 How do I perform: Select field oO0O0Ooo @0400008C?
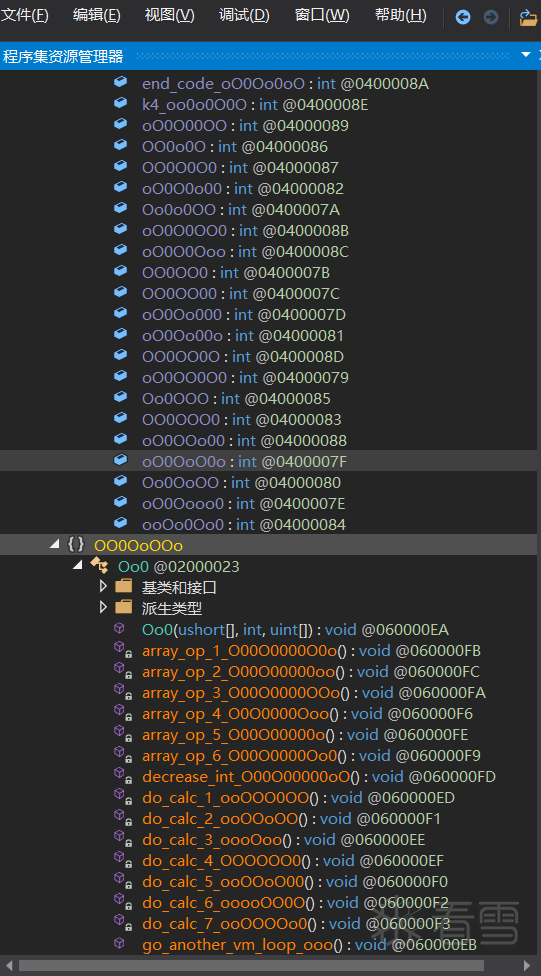245,251
